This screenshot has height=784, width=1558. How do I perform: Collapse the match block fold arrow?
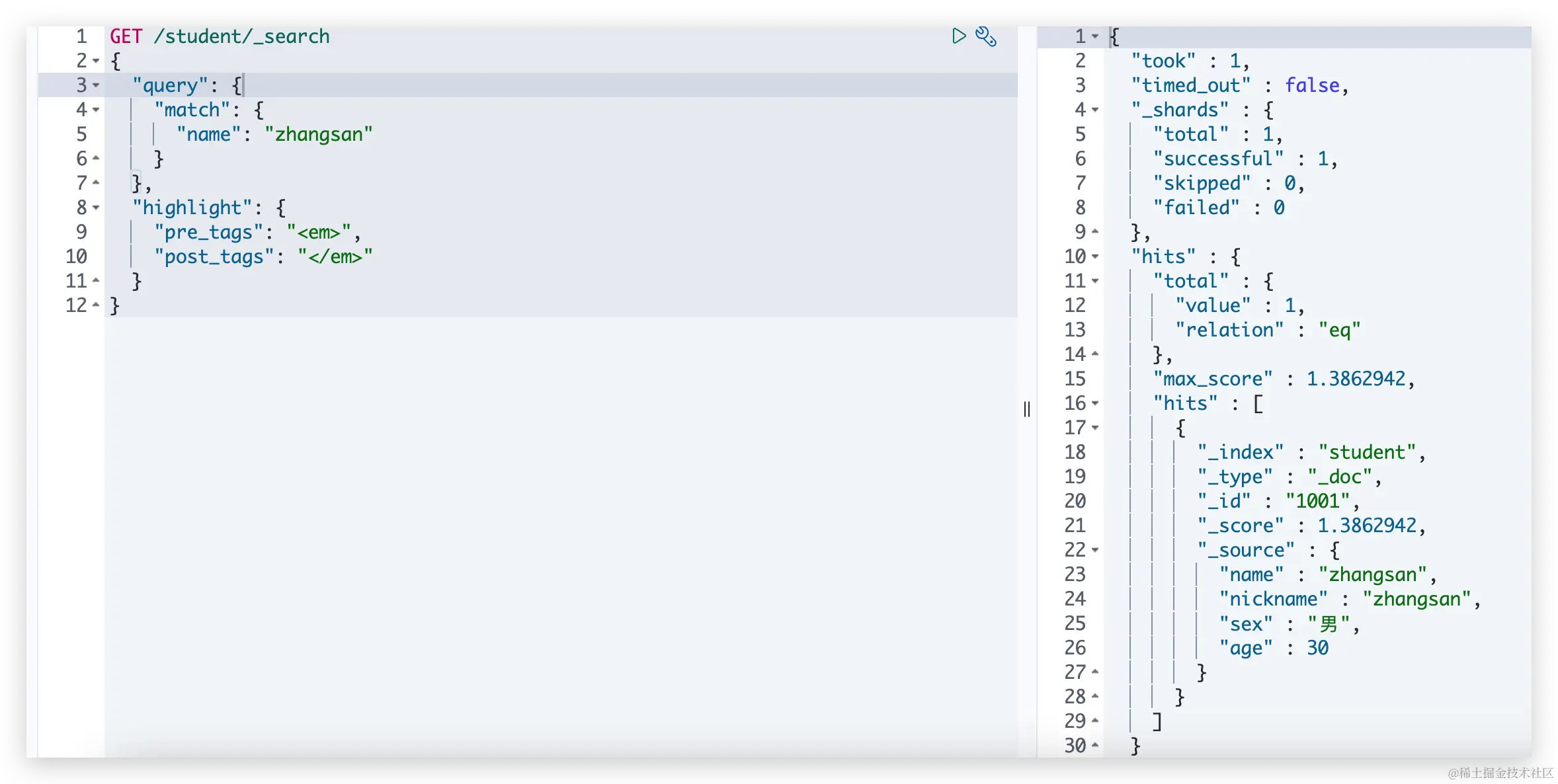point(97,110)
